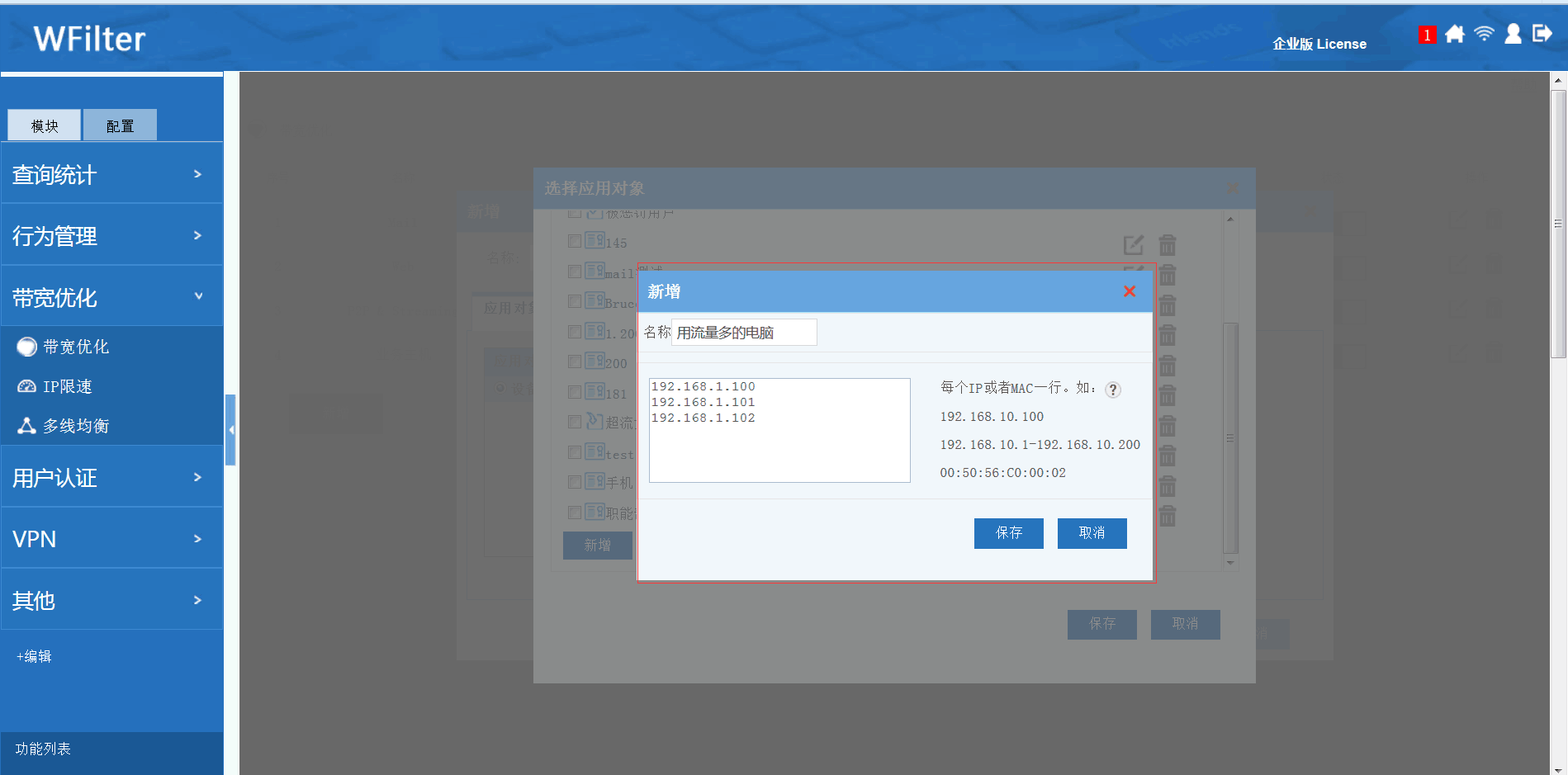Click the home icon in header

click(1455, 34)
